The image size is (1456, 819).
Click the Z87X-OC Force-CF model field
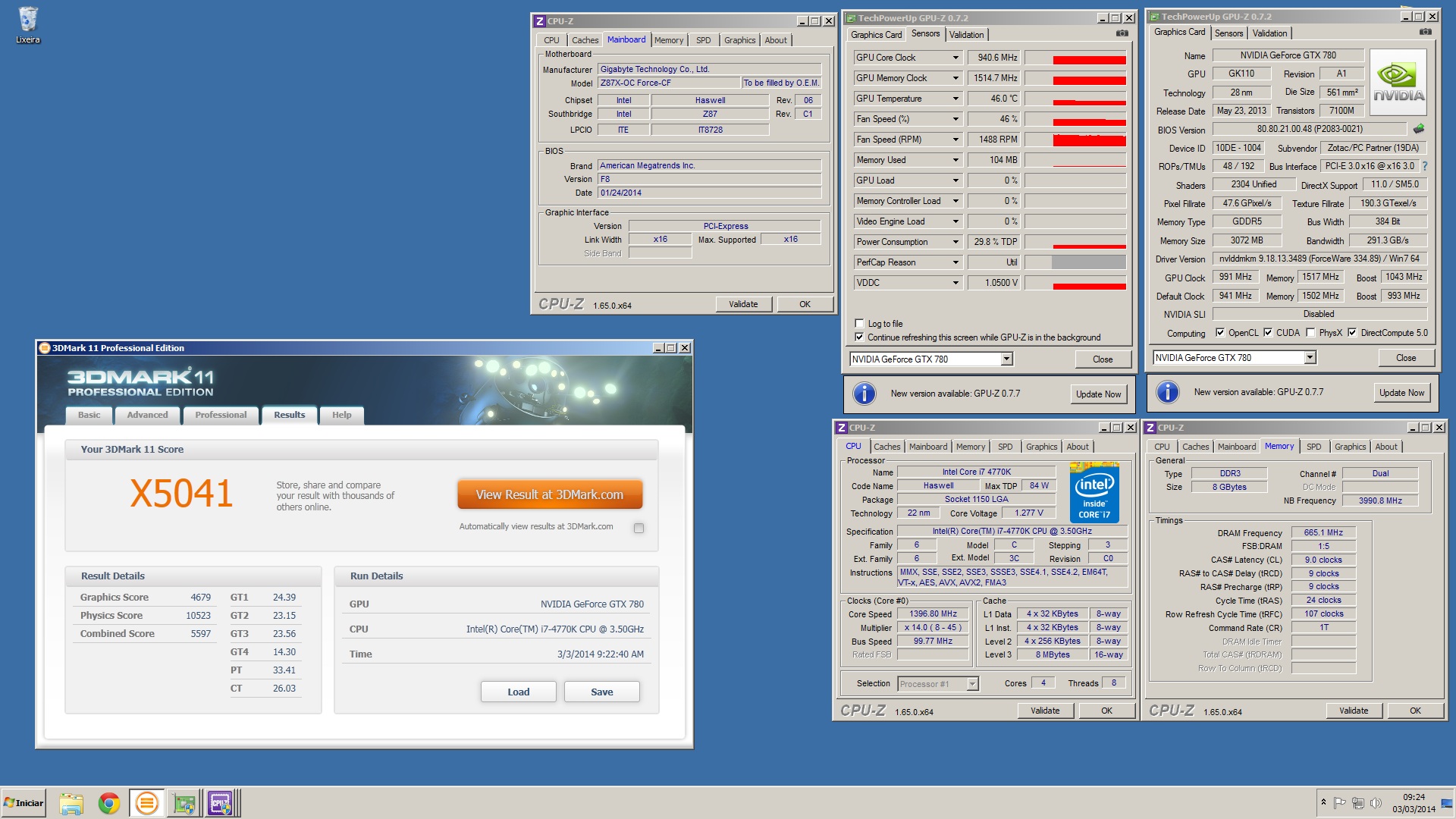click(669, 83)
